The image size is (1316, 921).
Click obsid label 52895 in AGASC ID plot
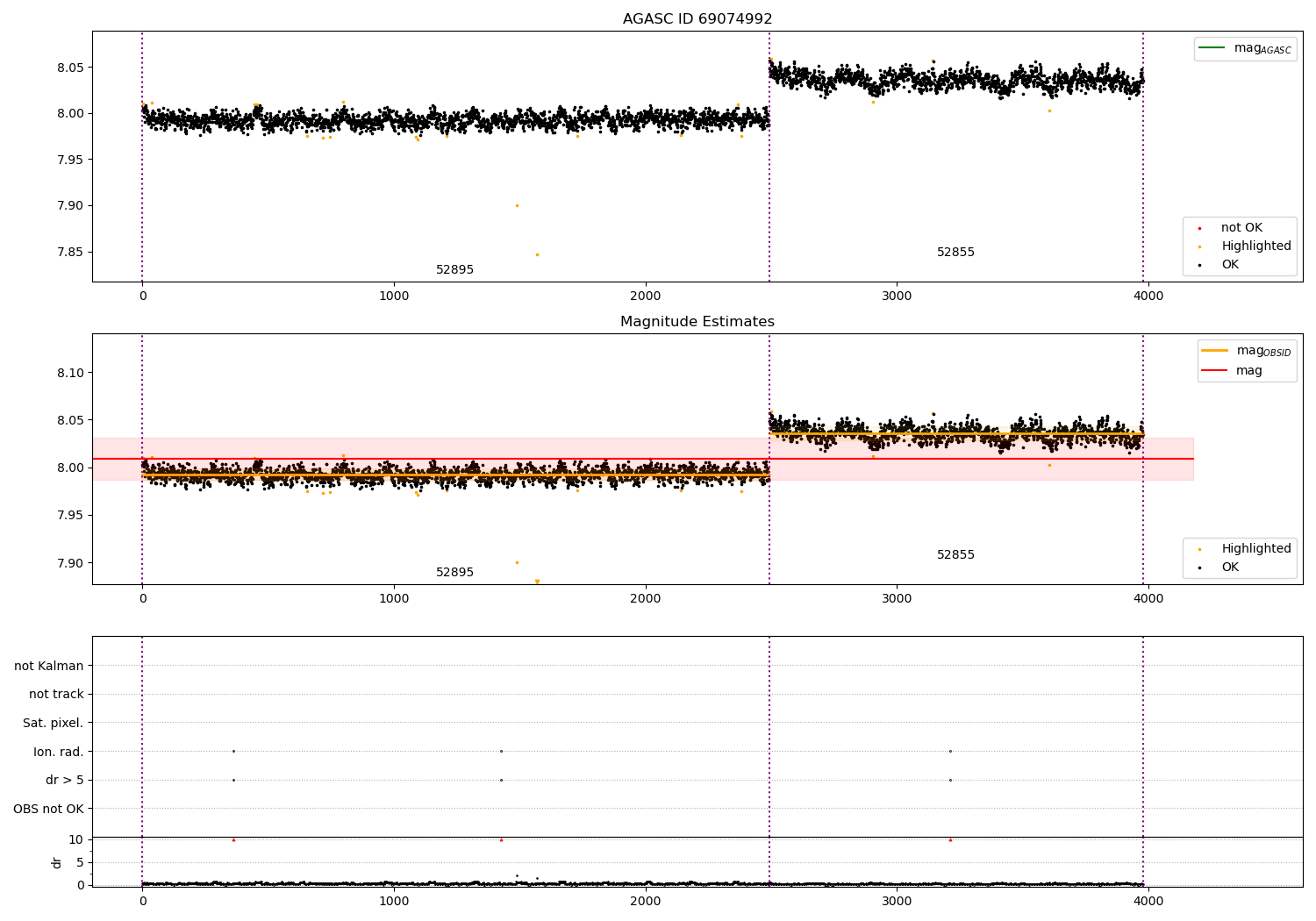click(x=454, y=270)
